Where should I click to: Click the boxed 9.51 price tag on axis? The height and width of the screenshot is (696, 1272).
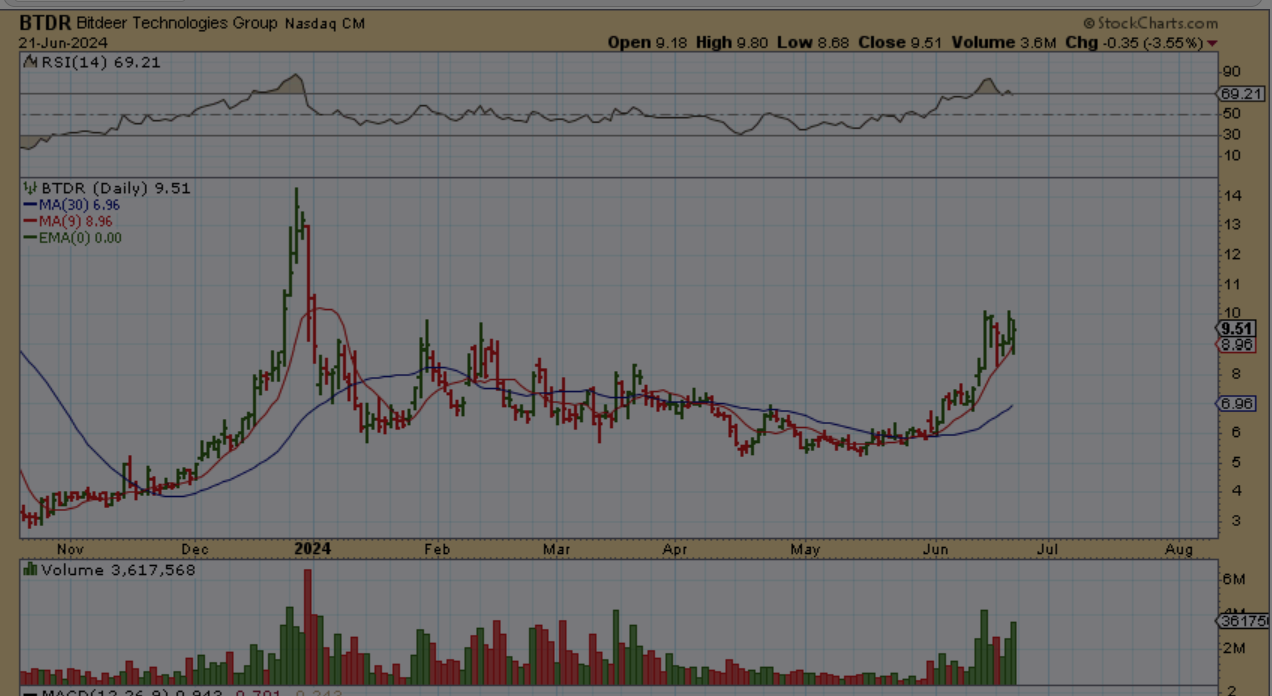(x=1238, y=329)
